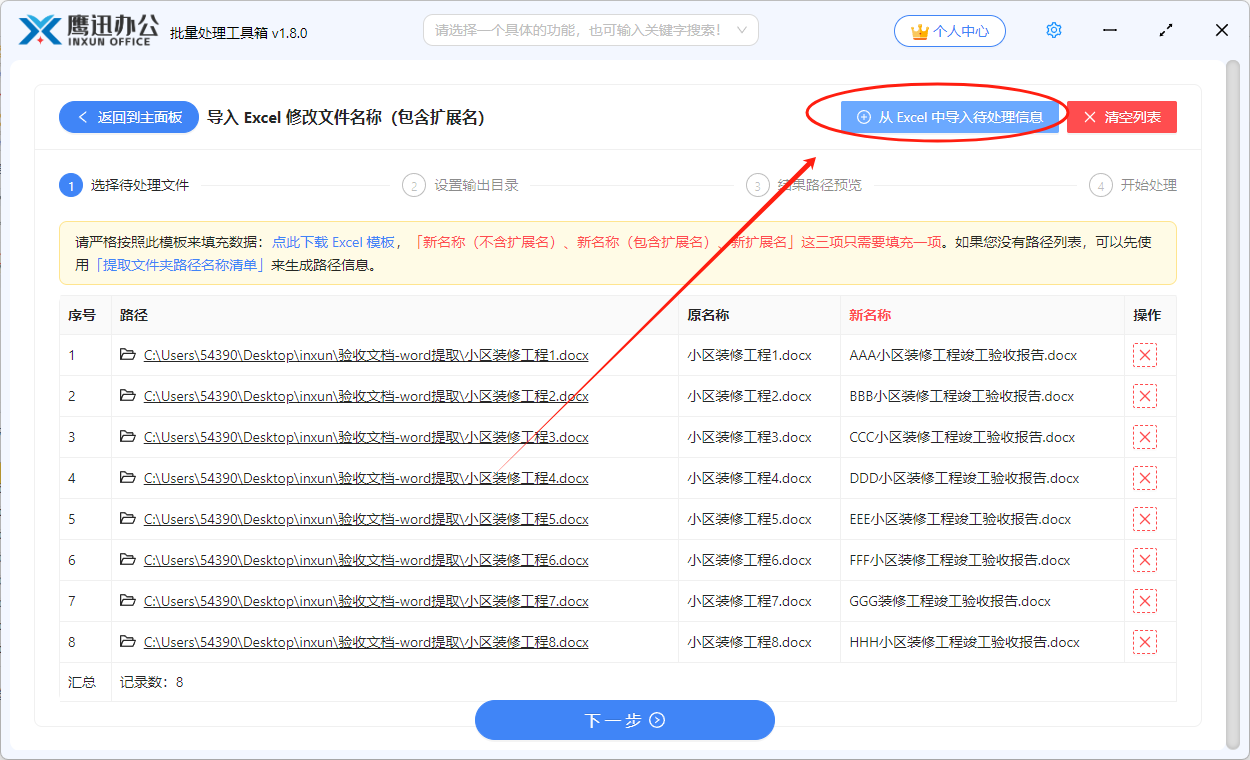Return to main panel via 返回到主面板
The width and height of the screenshot is (1250, 760).
click(128, 117)
